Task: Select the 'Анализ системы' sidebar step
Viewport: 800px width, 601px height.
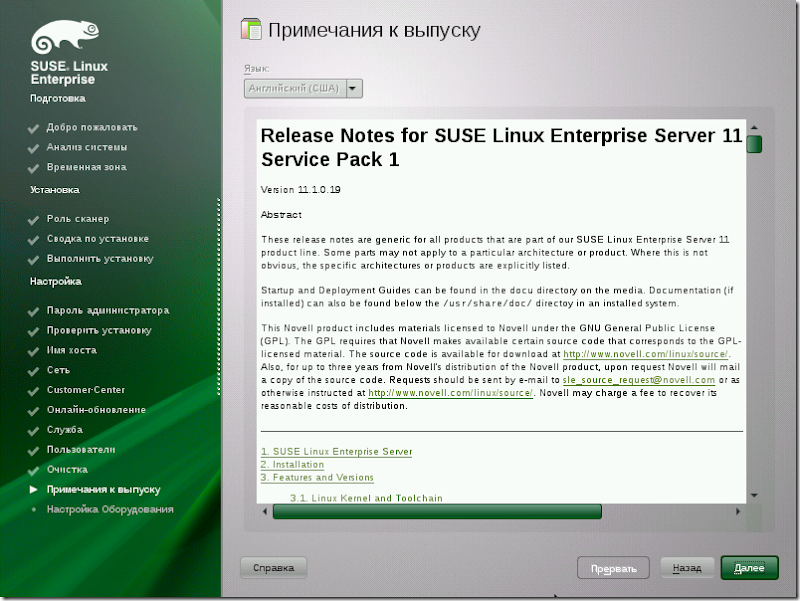Action: (x=87, y=147)
